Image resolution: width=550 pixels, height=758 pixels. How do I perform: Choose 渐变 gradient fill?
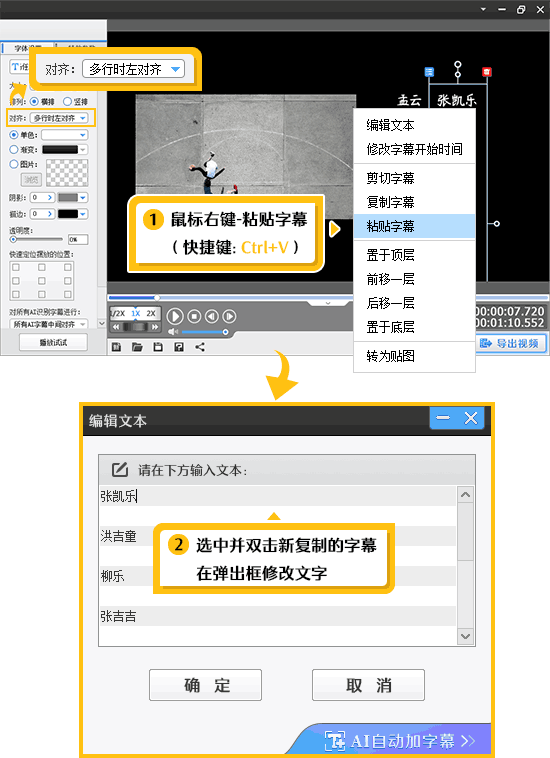pyautogui.click(x=14, y=150)
